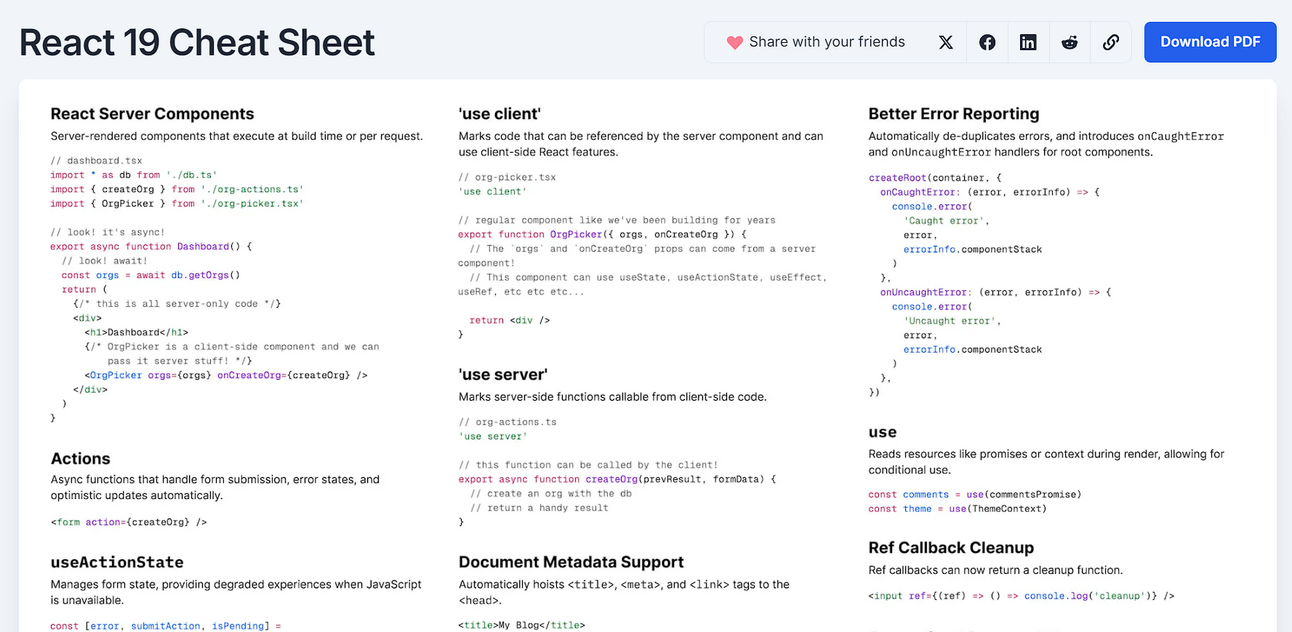Click the Document Metadata Support heading
The width and height of the screenshot is (1292, 632).
click(571, 562)
